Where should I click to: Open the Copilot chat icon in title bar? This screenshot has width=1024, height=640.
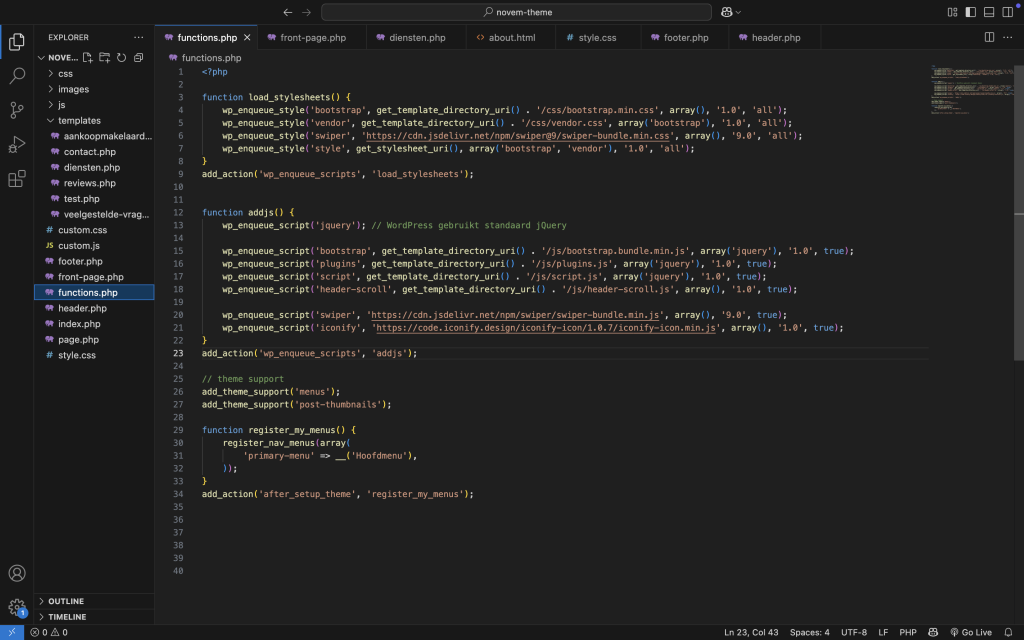click(726, 12)
